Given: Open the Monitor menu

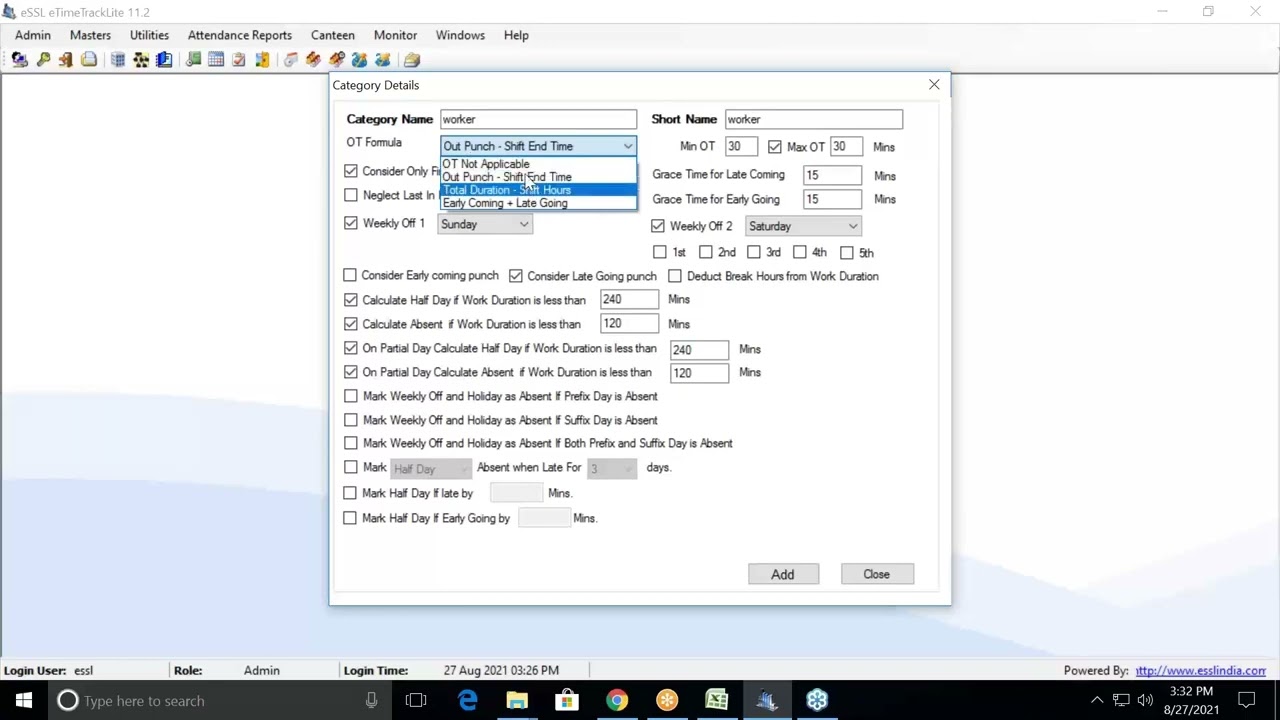Looking at the screenshot, I should click(x=395, y=35).
